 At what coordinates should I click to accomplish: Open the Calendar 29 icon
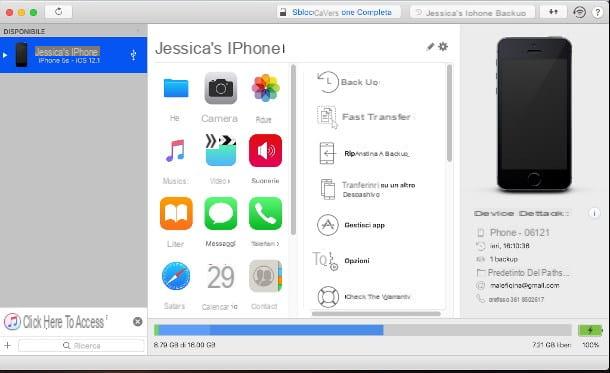(x=221, y=277)
